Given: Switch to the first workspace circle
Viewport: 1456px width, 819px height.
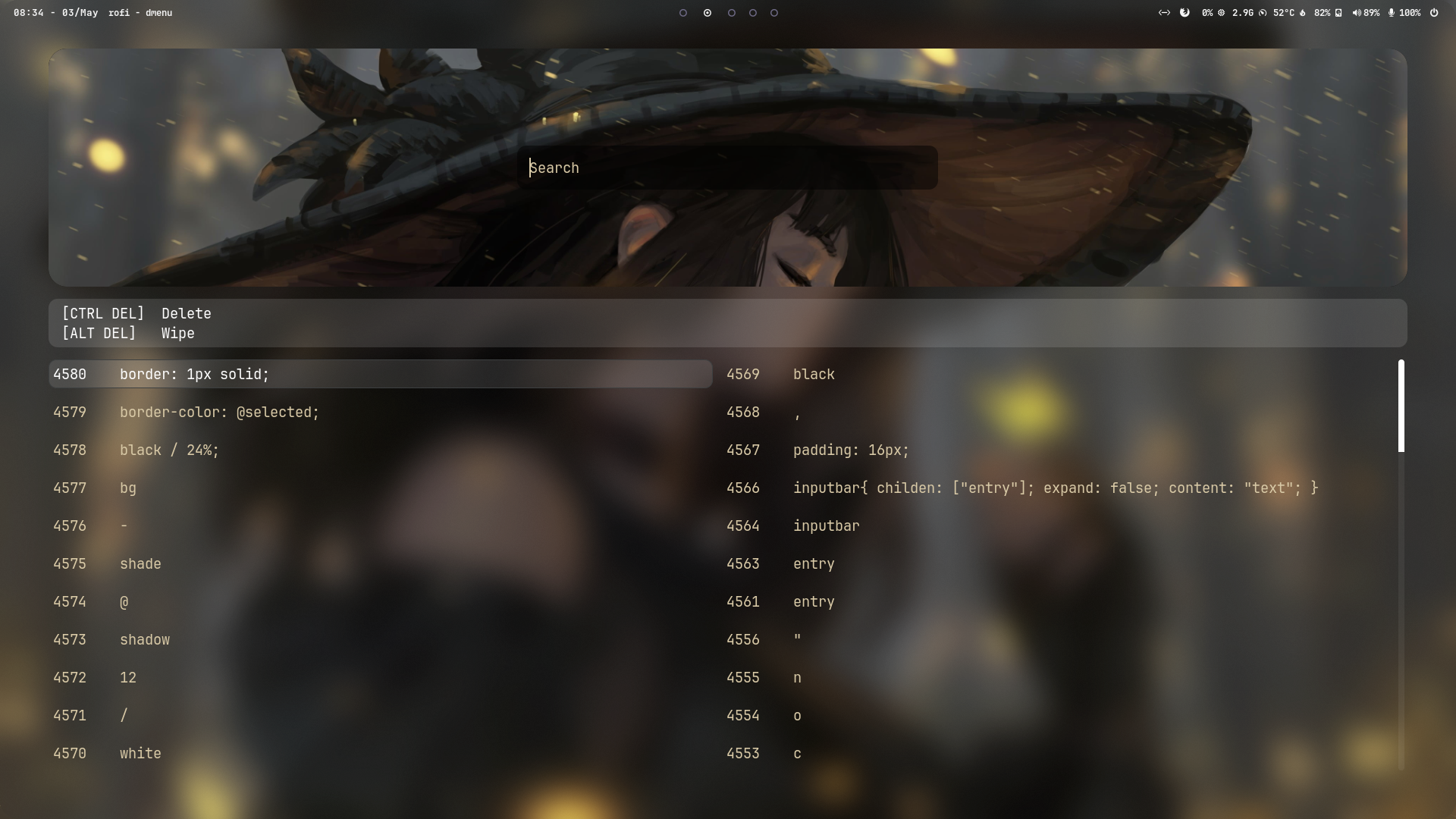Looking at the screenshot, I should click(683, 13).
